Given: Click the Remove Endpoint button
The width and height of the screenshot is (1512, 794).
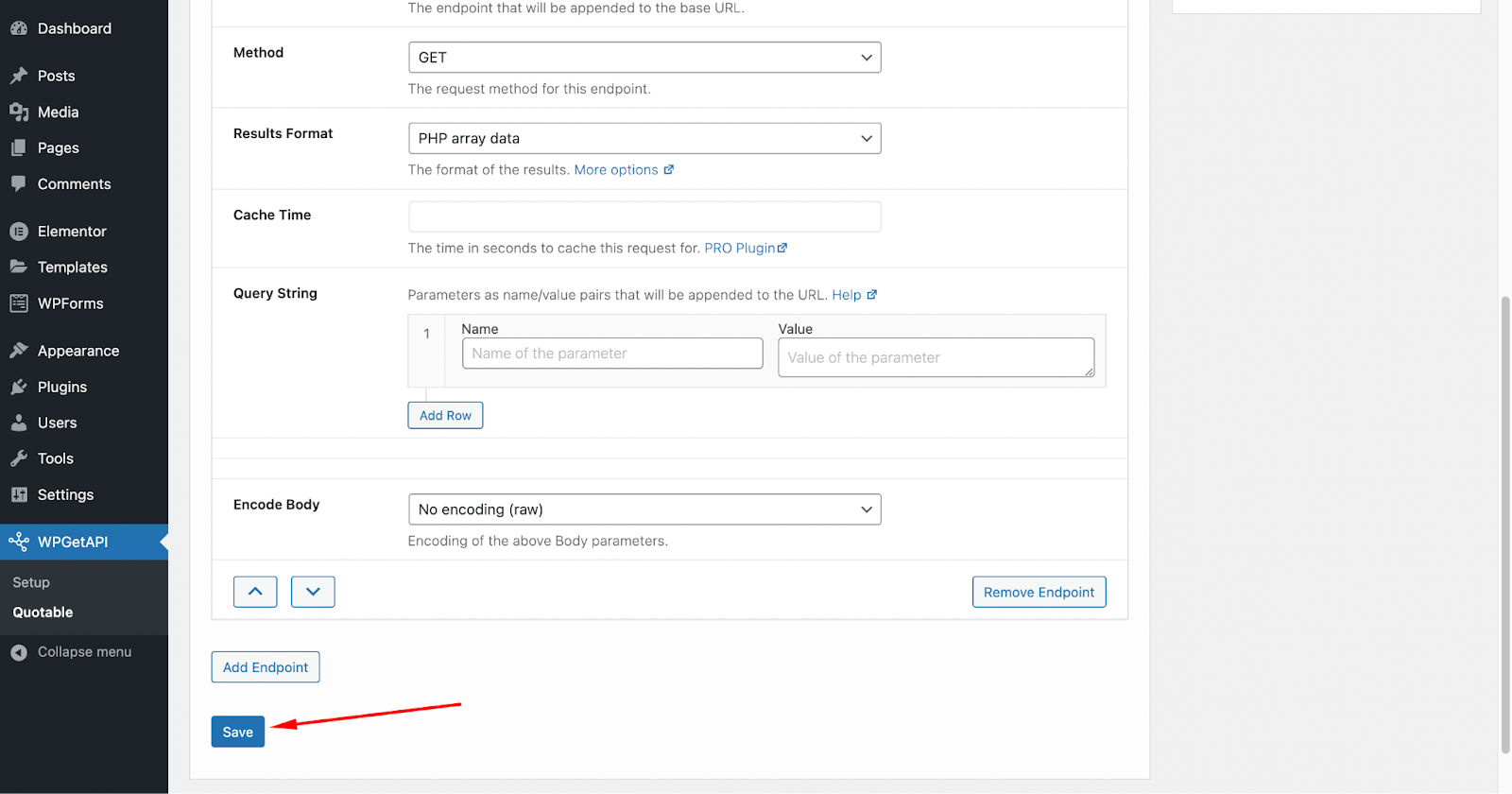Looking at the screenshot, I should click(x=1039, y=592).
